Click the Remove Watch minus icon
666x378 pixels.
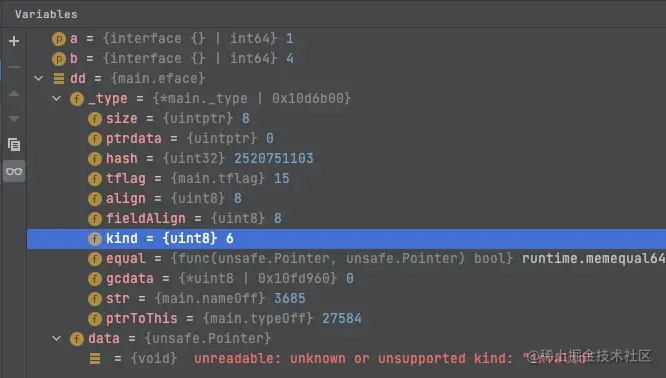pyautogui.click(x=14, y=67)
